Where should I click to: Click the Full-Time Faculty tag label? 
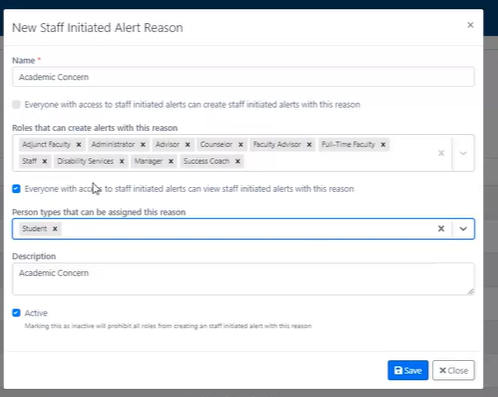pos(348,145)
